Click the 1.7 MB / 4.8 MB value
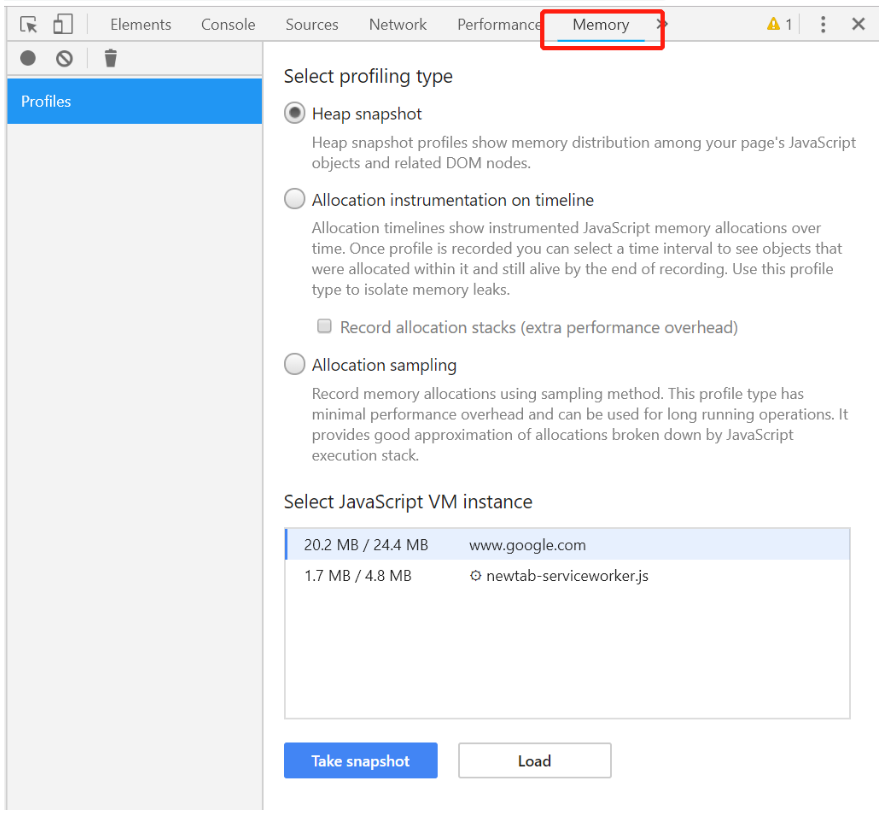Image resolution: width=881 pixels, height=814 pixels. click(358, 576)
